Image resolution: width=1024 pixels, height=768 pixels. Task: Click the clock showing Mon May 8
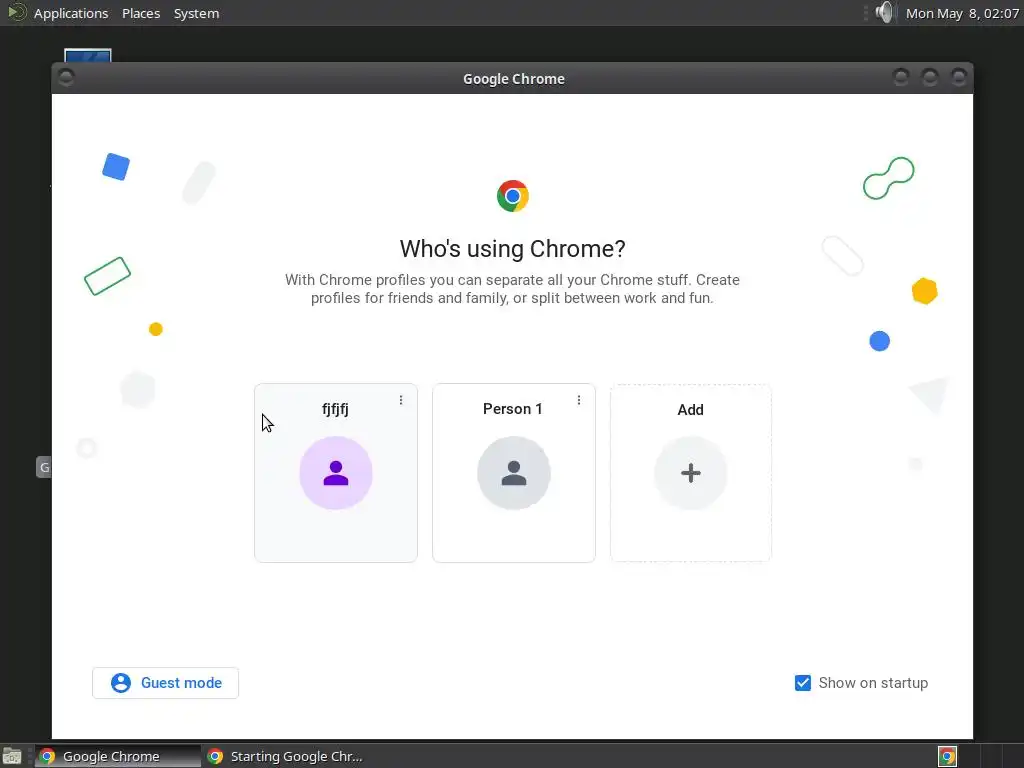[x=962, y=13]
